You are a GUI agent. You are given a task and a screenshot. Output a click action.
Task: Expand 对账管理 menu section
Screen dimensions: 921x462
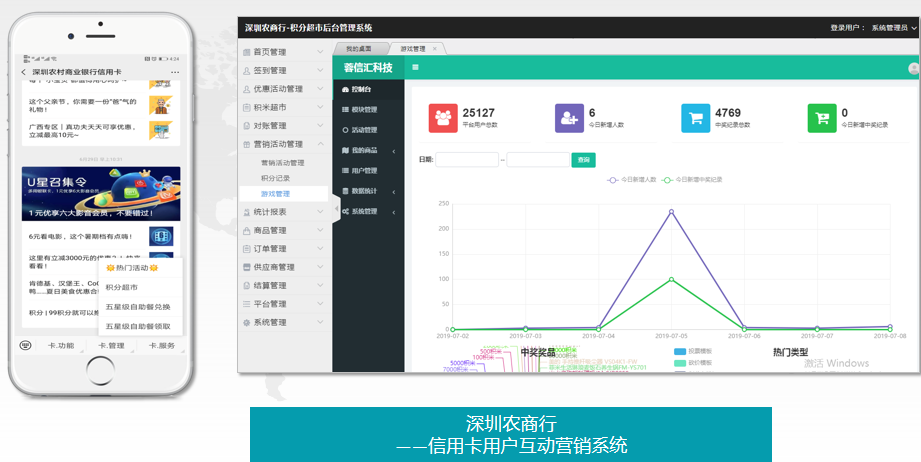pyautogui.click(x=284, y=126)
